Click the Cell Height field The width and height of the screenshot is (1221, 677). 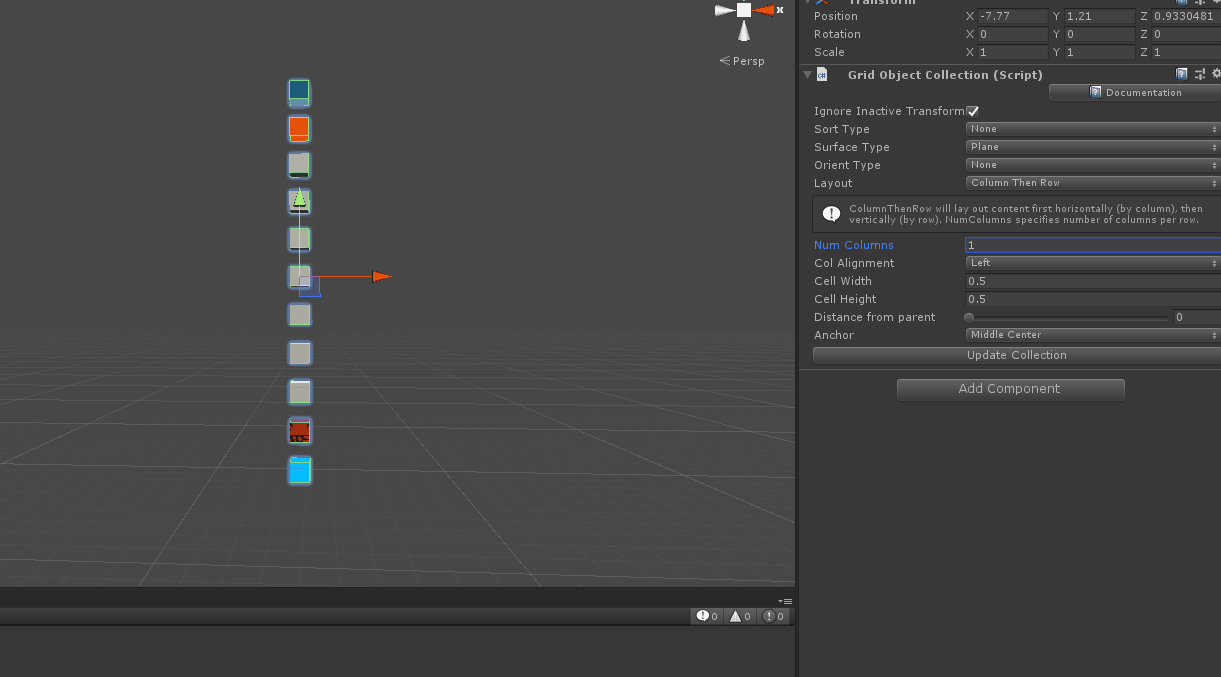click(x=1093, y=299)
